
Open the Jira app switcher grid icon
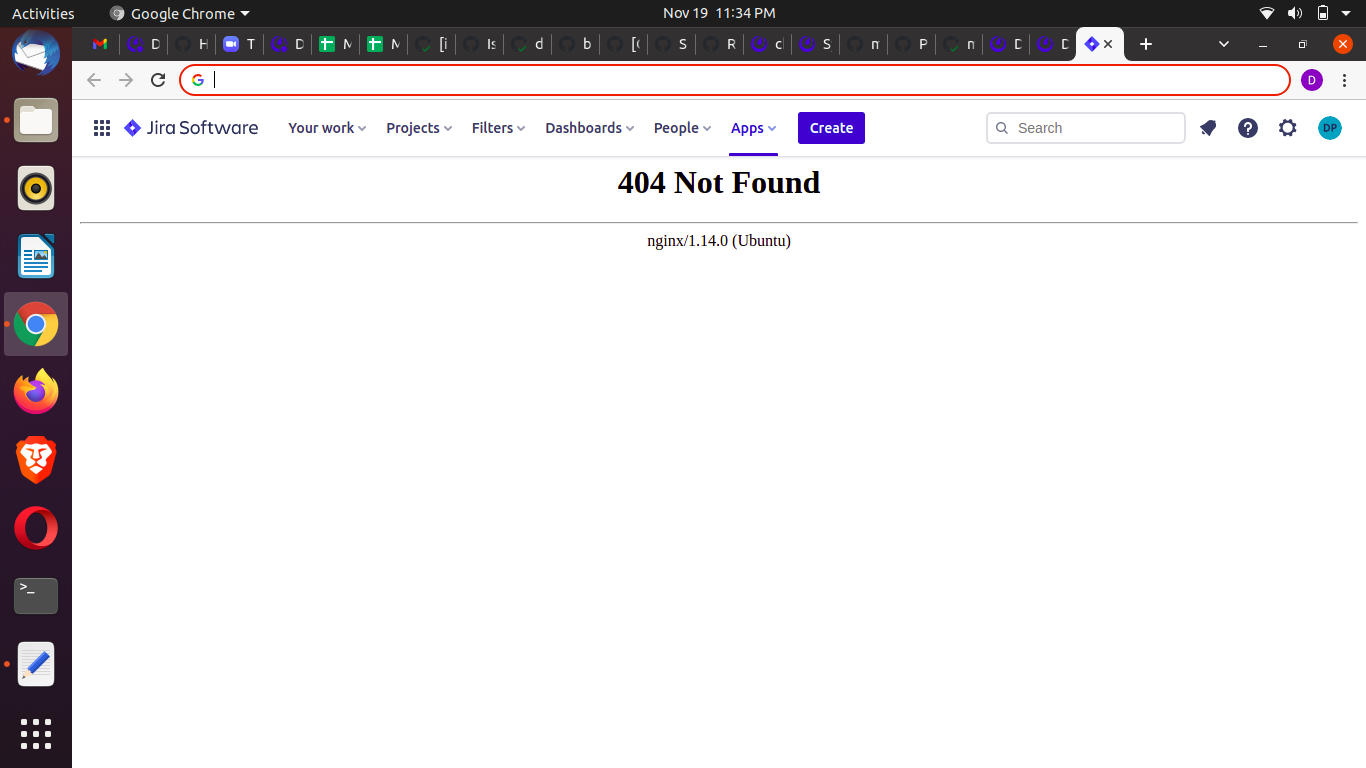pos(102,128)
